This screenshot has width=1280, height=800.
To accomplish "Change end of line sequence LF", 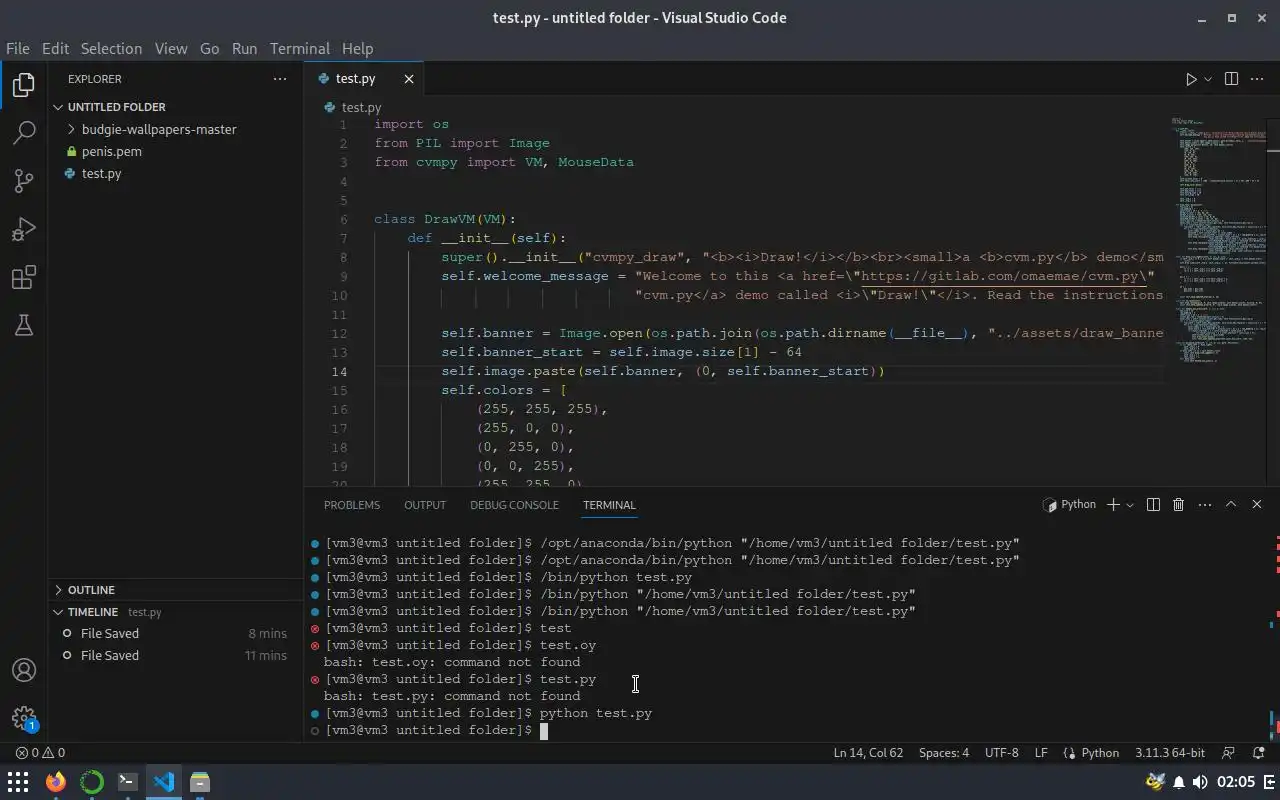I will point(1041,753).
